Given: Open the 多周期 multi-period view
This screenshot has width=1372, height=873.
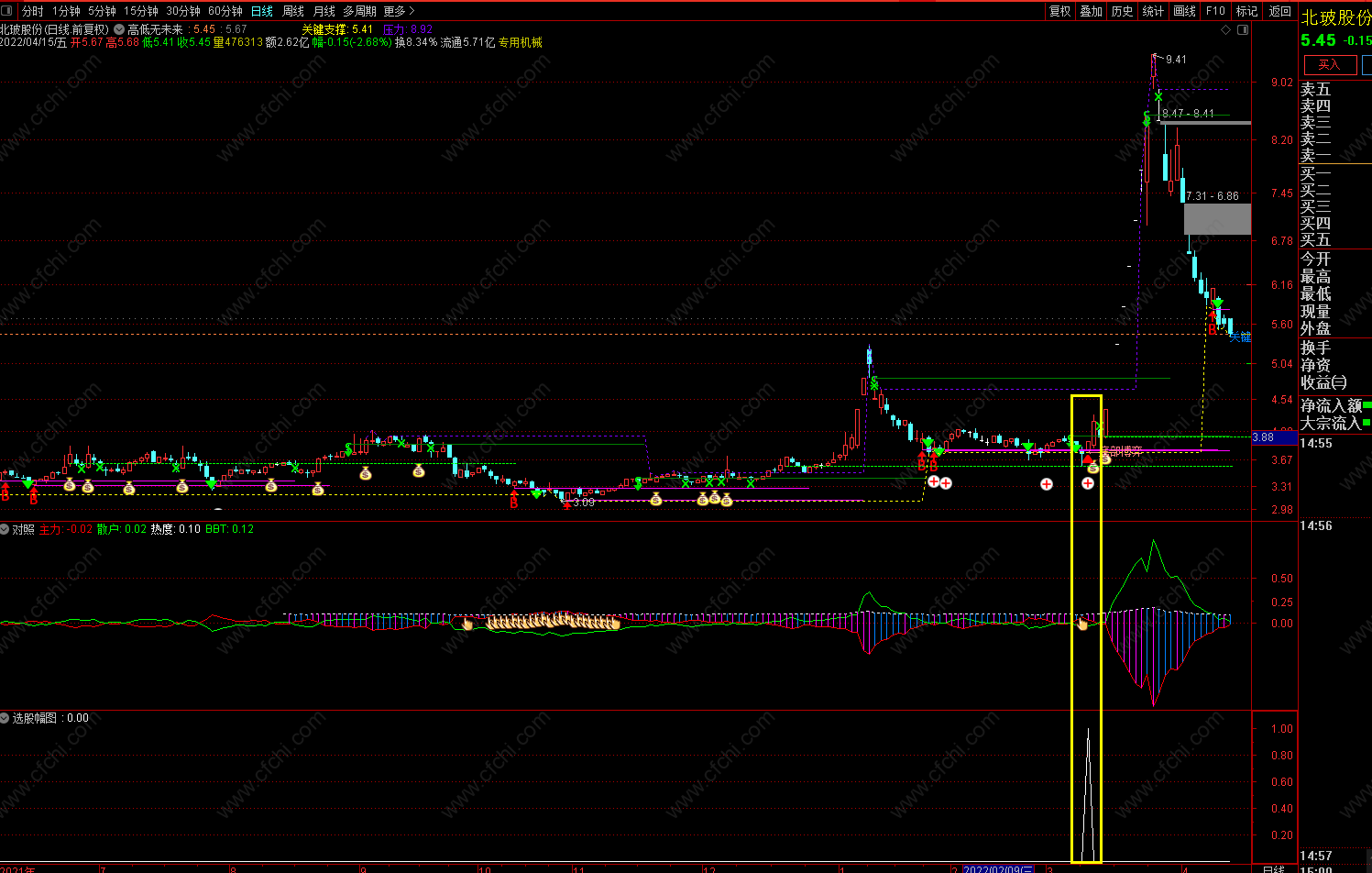Looking at the screenshot, I should point(360,11).
